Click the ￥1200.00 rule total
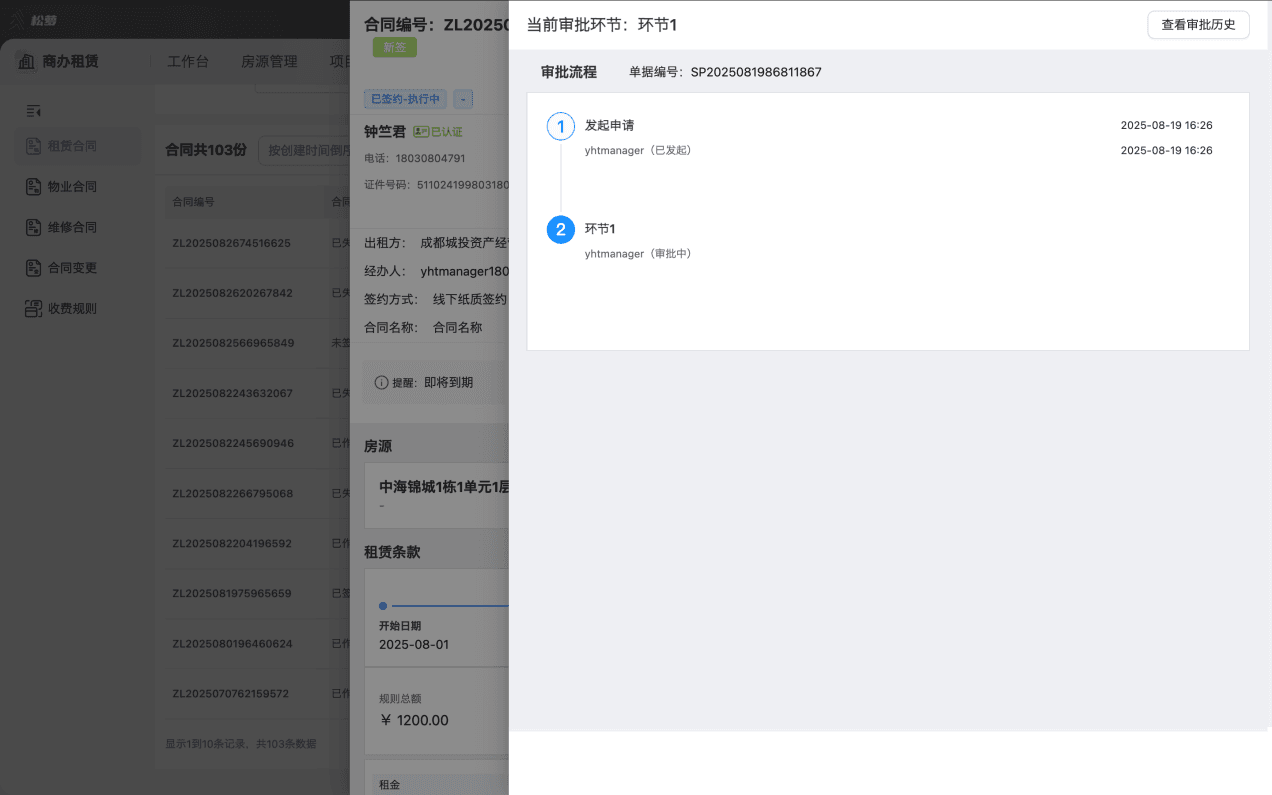This screenshot has height=795, width=1272. point(414,720)
